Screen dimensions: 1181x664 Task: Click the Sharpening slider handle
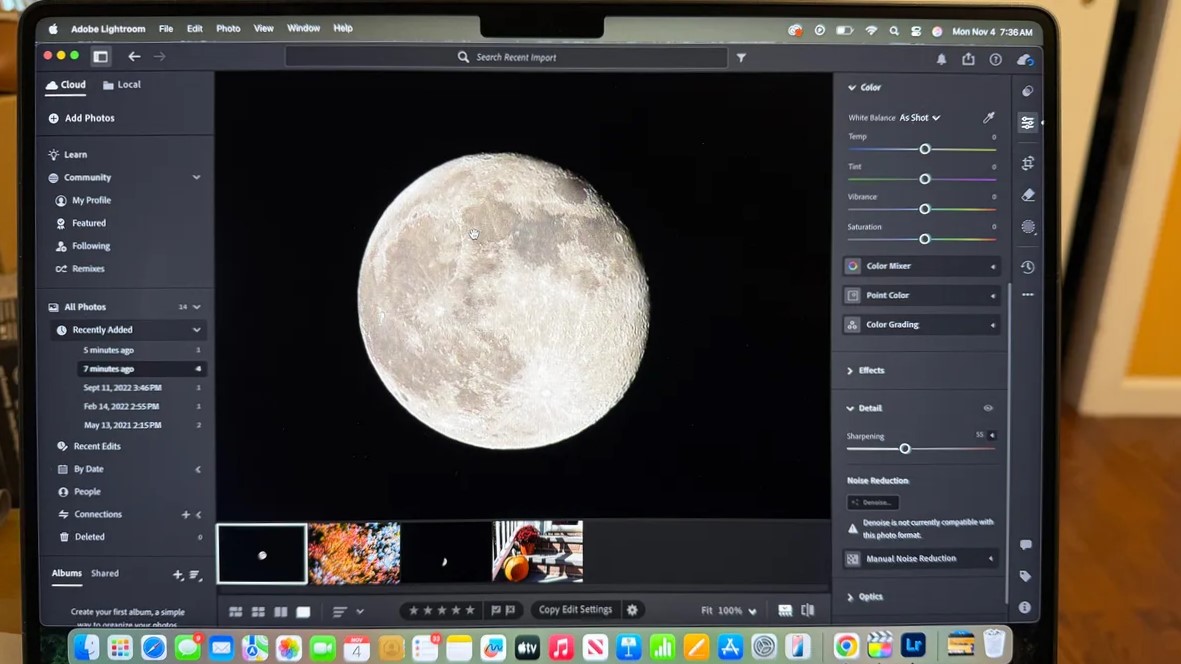click(905, 449)
